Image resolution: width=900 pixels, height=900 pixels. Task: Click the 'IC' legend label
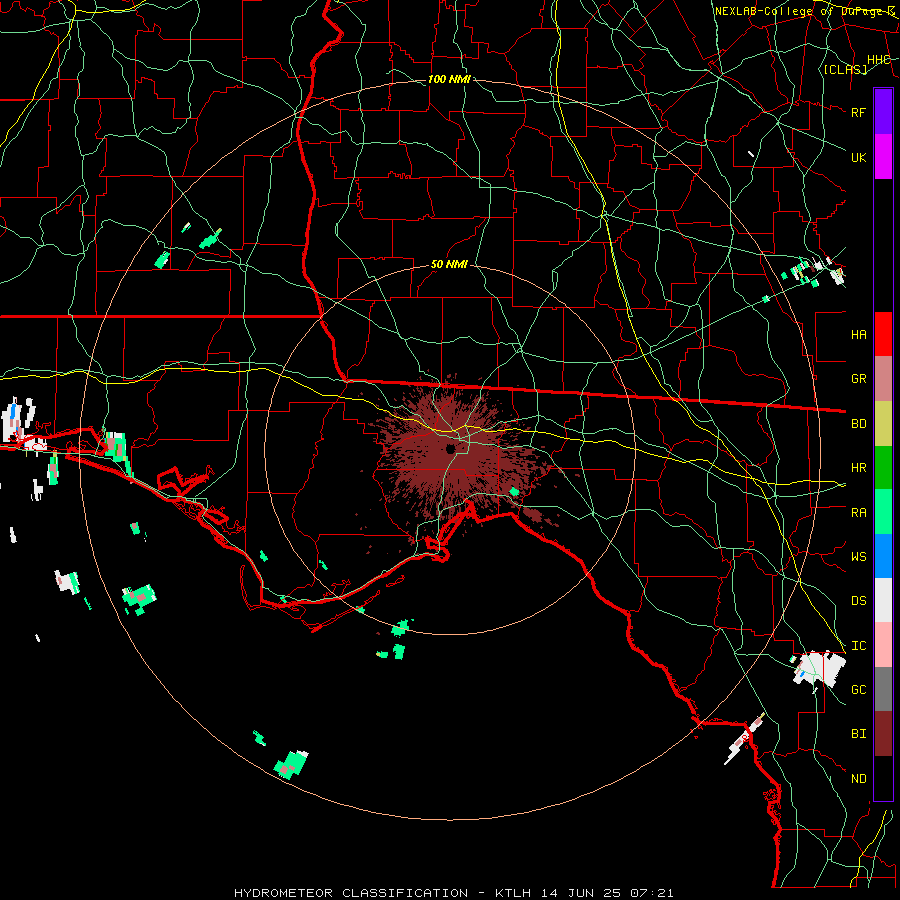[x=858, y=646]
